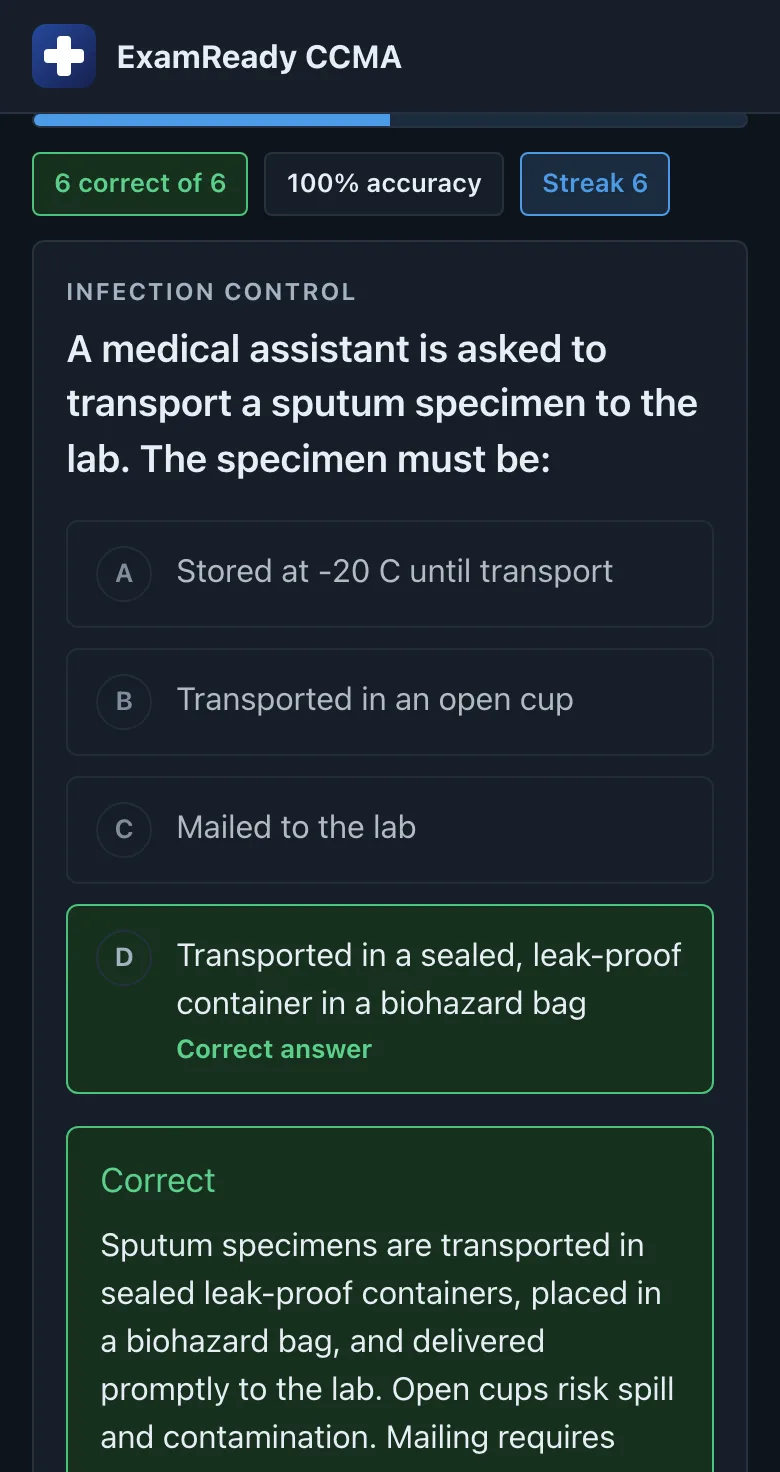Click the 'Correct' explanation heading
This screenshot has height=1472, width=780.
click(x=158, y=1180)
